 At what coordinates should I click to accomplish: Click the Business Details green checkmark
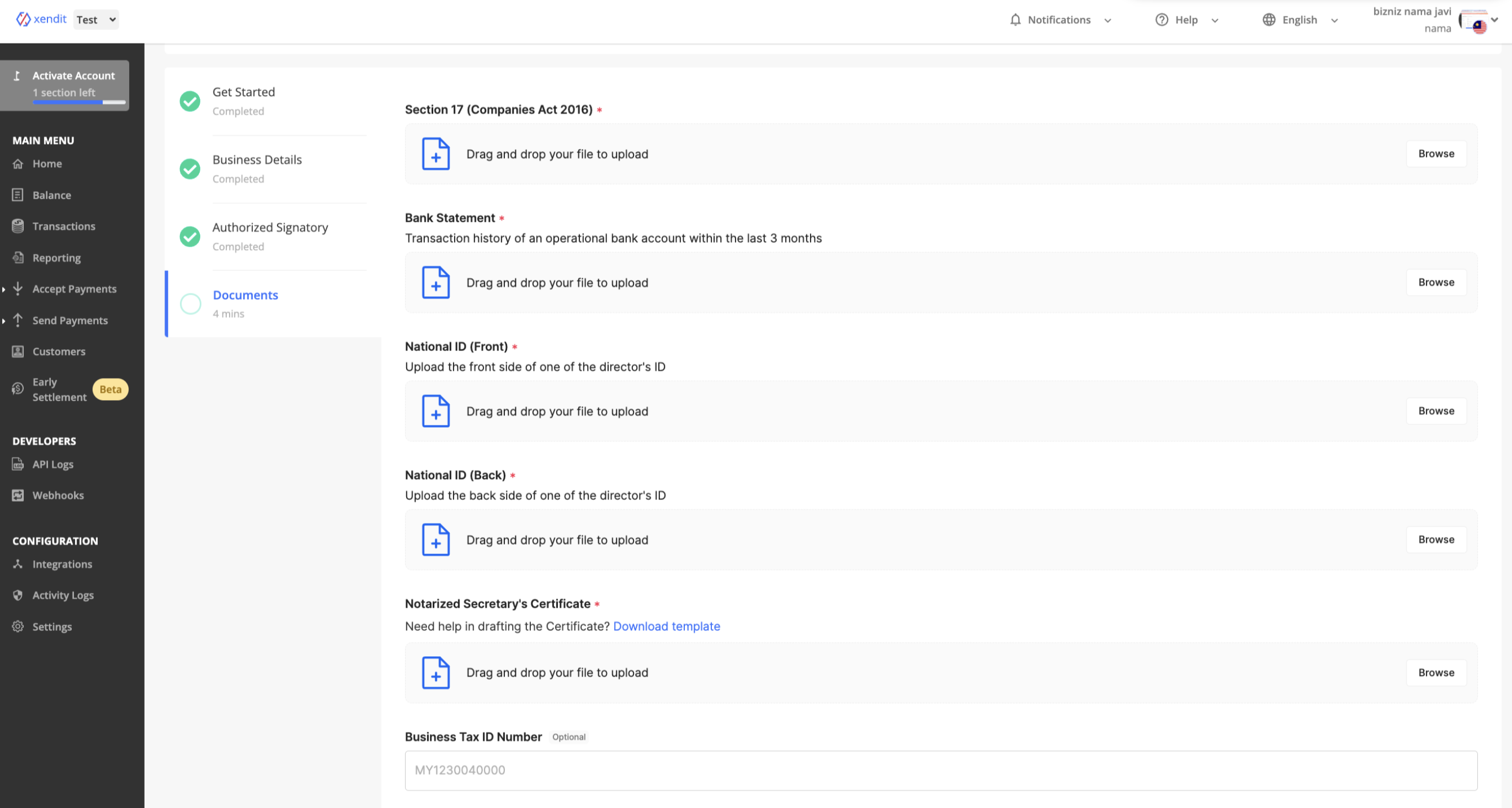[x=190, y=169]
